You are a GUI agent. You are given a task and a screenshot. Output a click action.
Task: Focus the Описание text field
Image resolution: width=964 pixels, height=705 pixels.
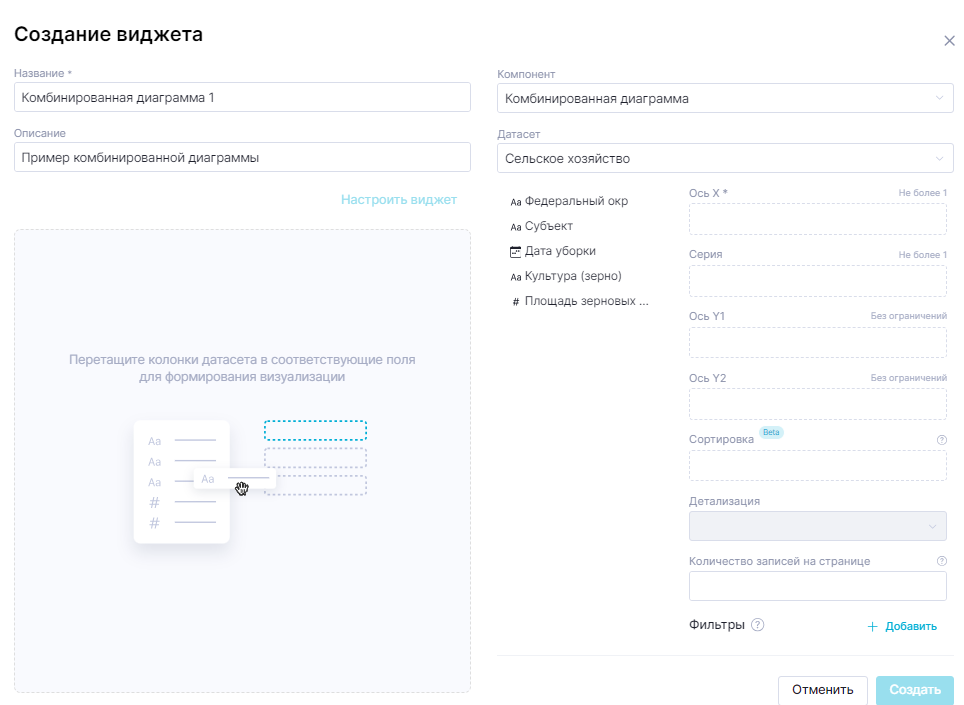[x=242, y=157]
